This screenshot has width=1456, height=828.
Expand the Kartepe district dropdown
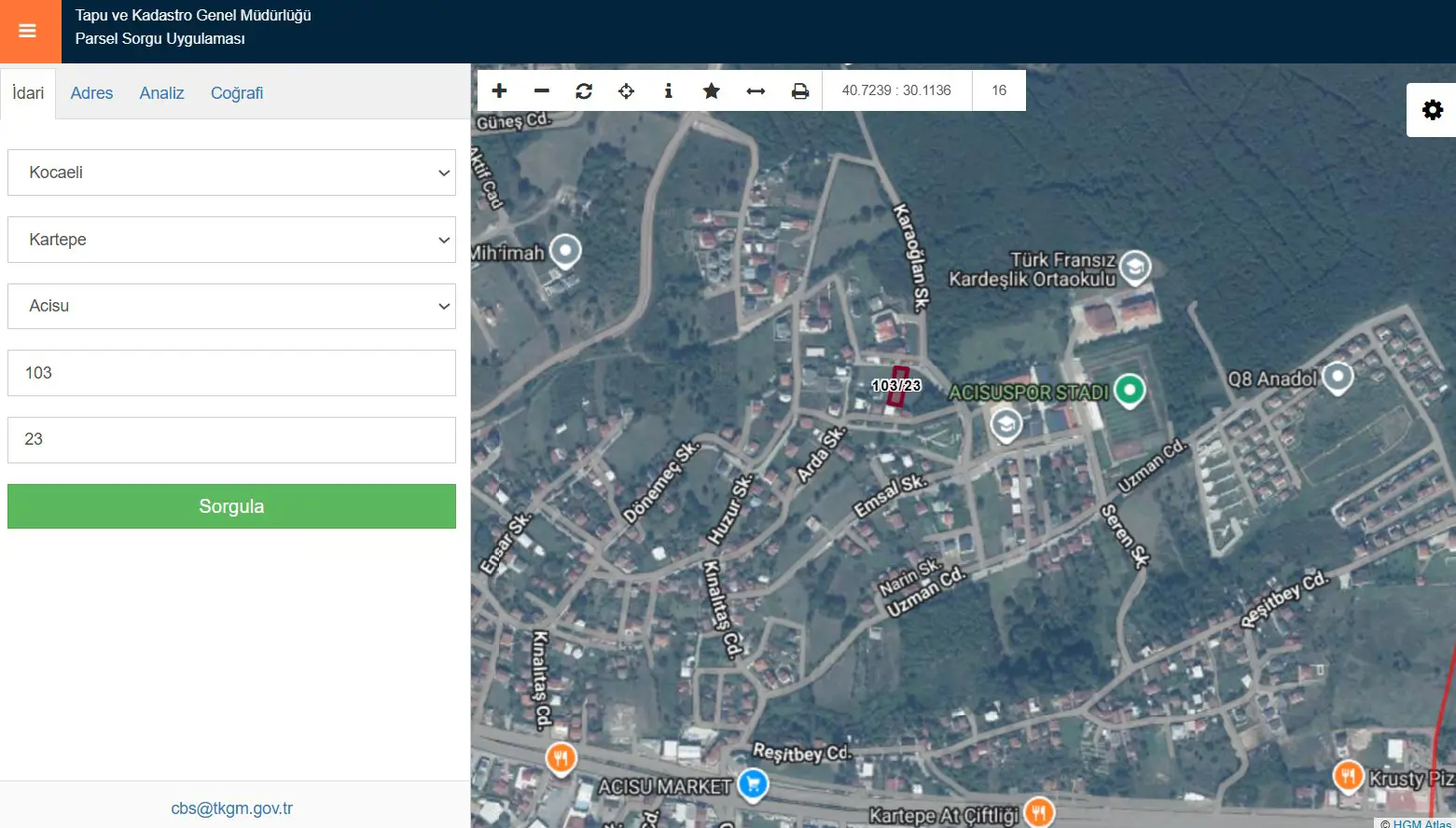231,240
